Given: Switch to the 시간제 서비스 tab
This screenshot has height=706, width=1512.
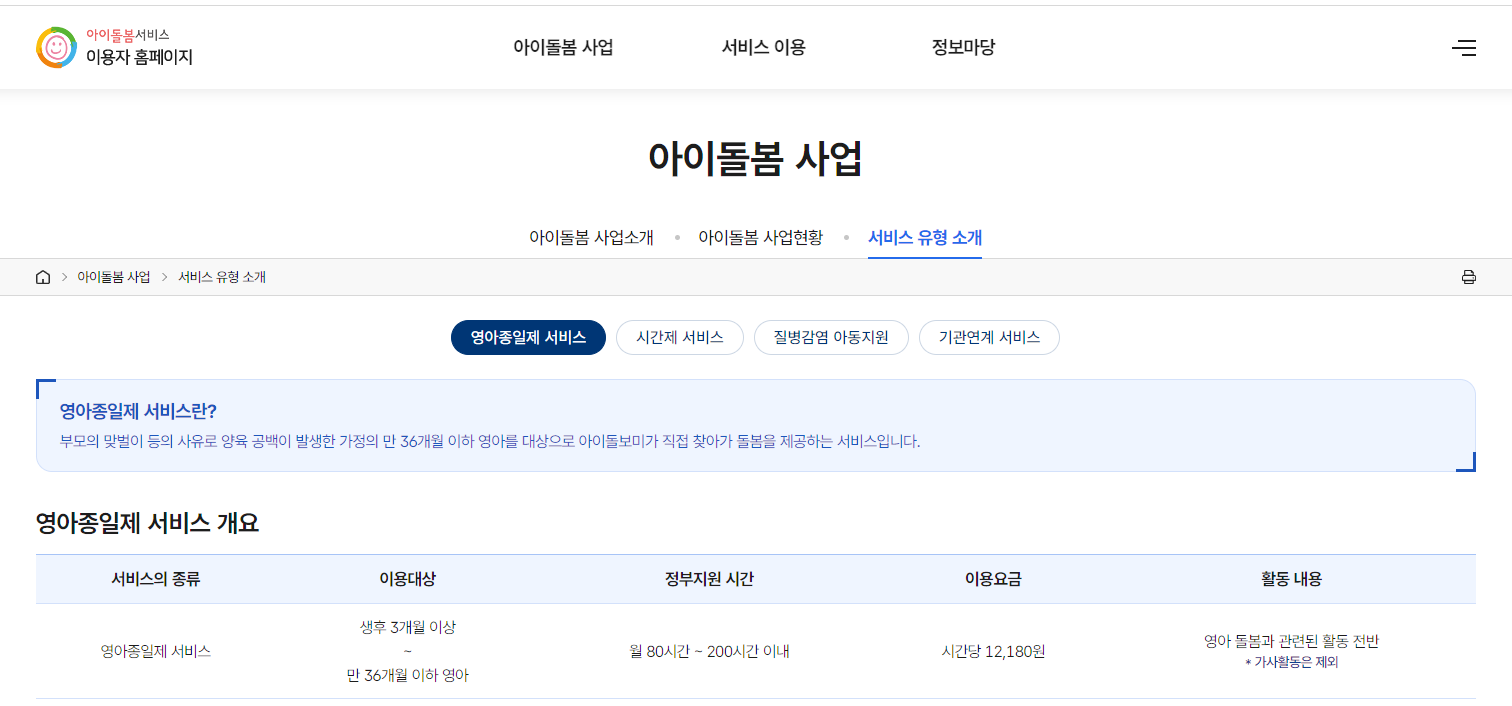Looking at the screenshot, I should click(680, 337).
